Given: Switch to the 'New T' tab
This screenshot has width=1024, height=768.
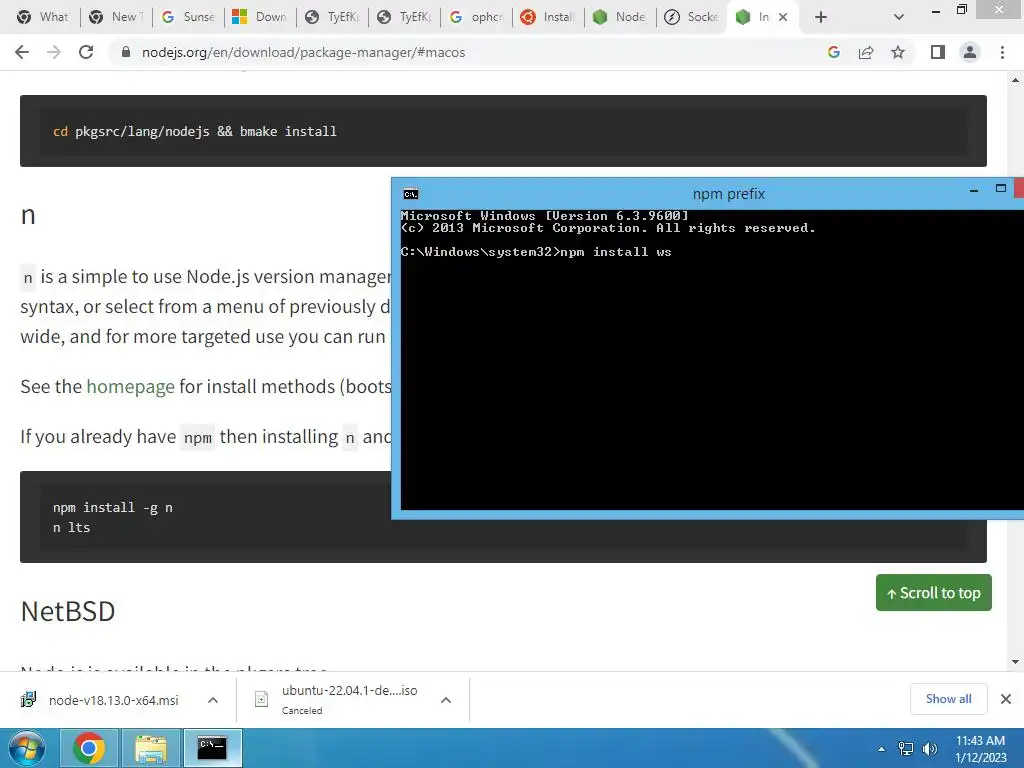Looking at the screenshot, I should pos(116,17).
